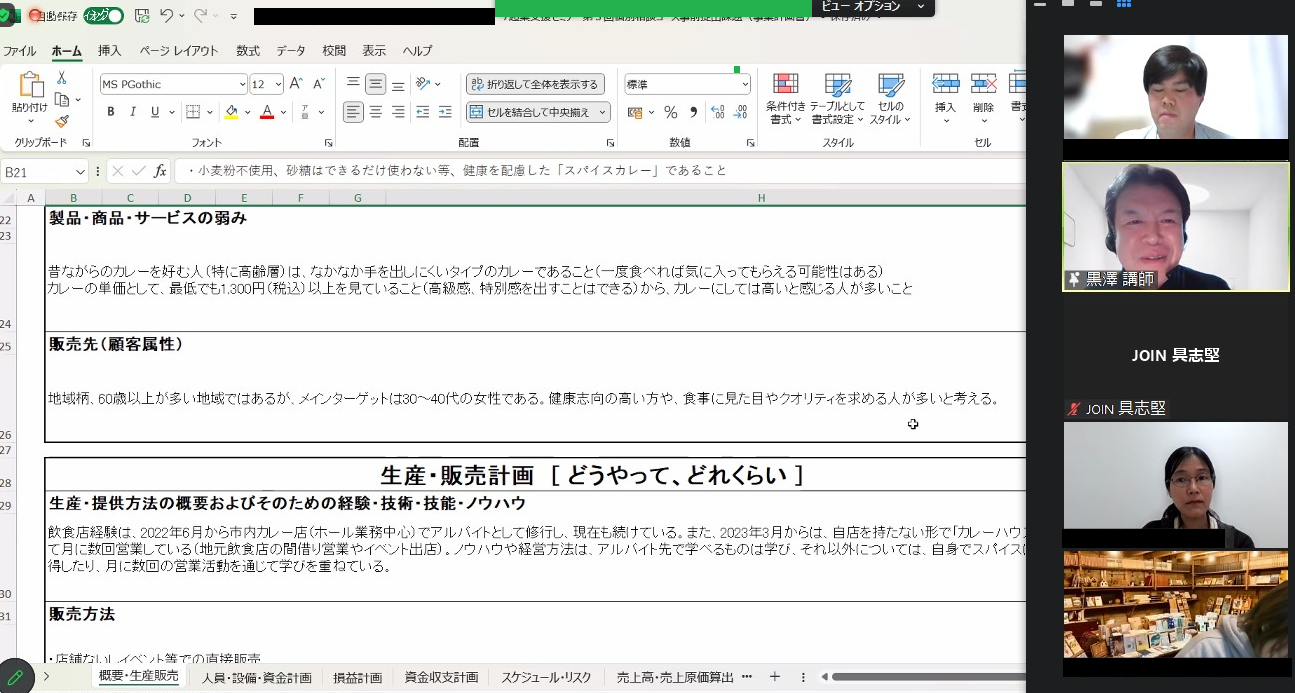Click 折り返して全体を表示する wrap text button
This screenshot has height=693, width=1295.
(535, 85)
